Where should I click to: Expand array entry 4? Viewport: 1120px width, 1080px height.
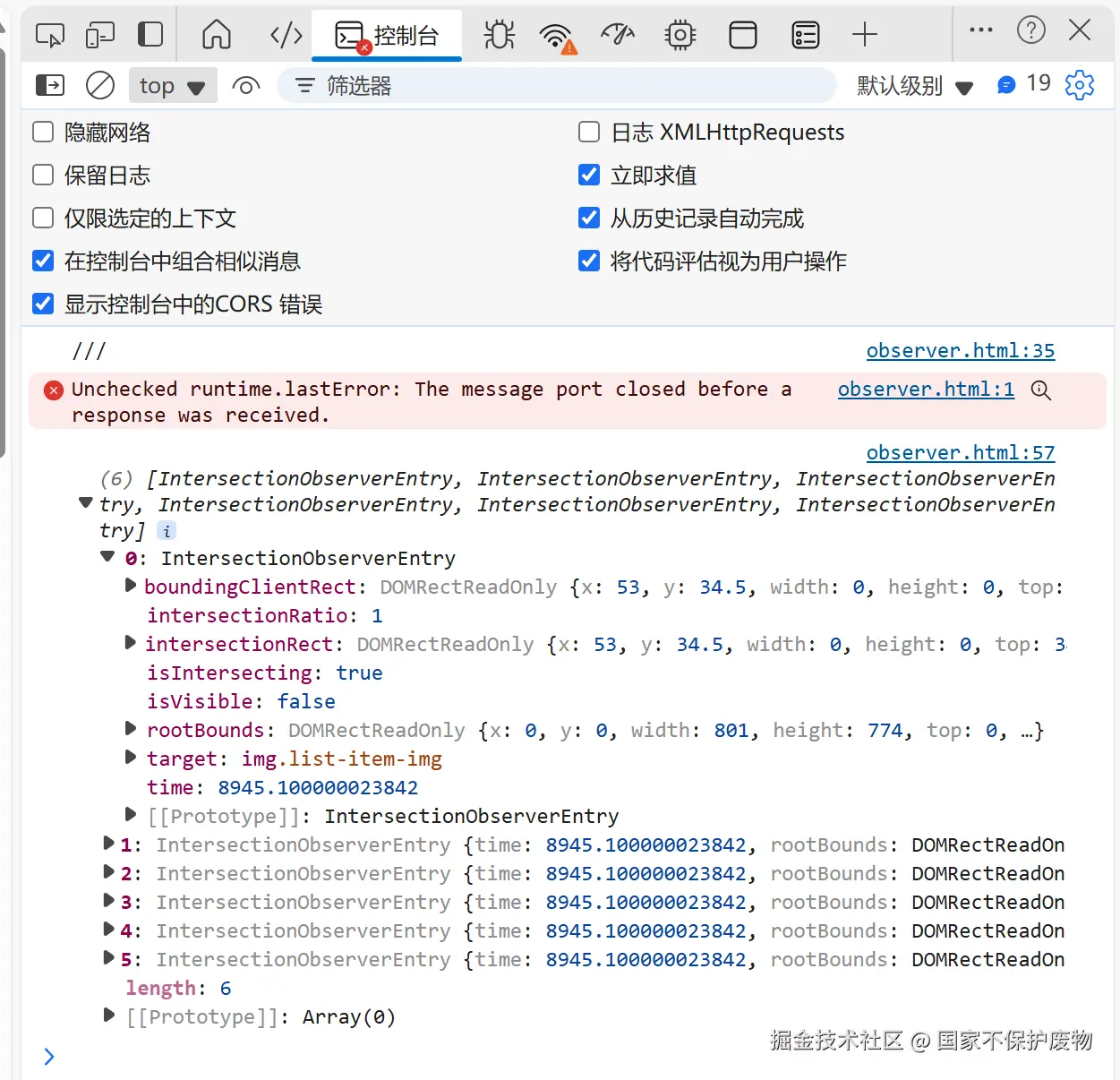(x=108, y=930)
